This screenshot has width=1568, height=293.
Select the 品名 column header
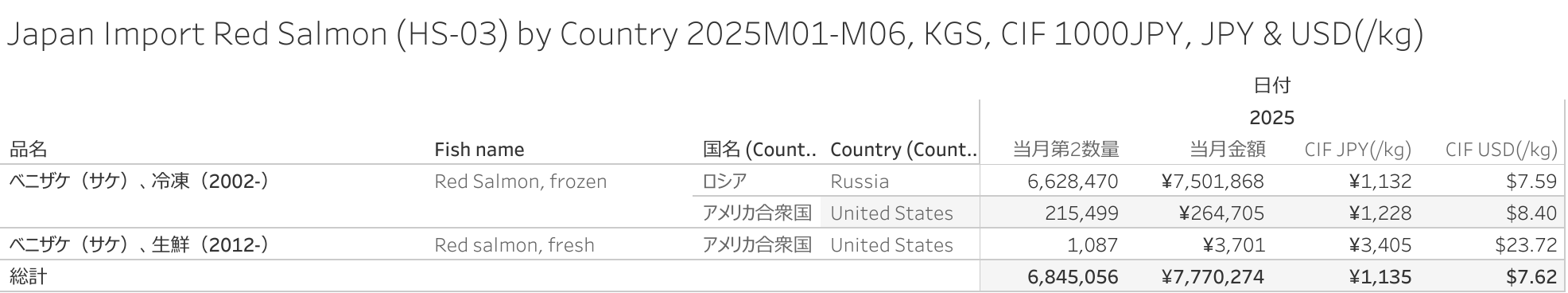pyautogui.click(x=29, y=150)
